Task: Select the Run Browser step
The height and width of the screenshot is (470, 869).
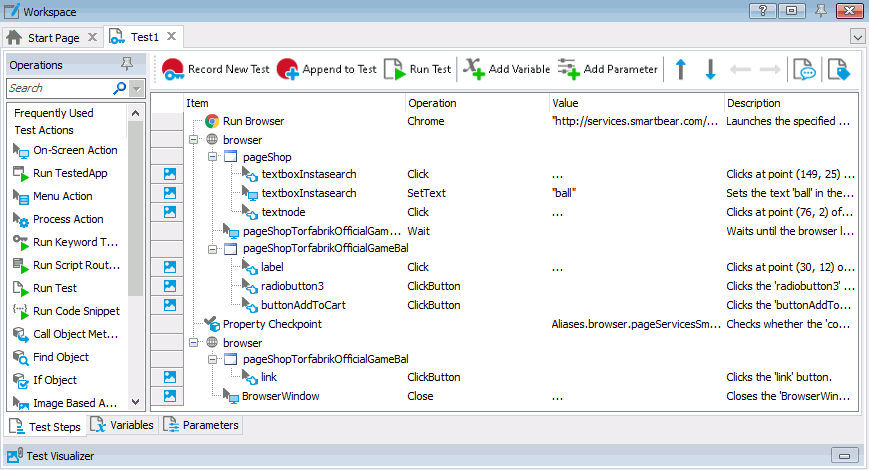Action: click(x=253, y=121)
